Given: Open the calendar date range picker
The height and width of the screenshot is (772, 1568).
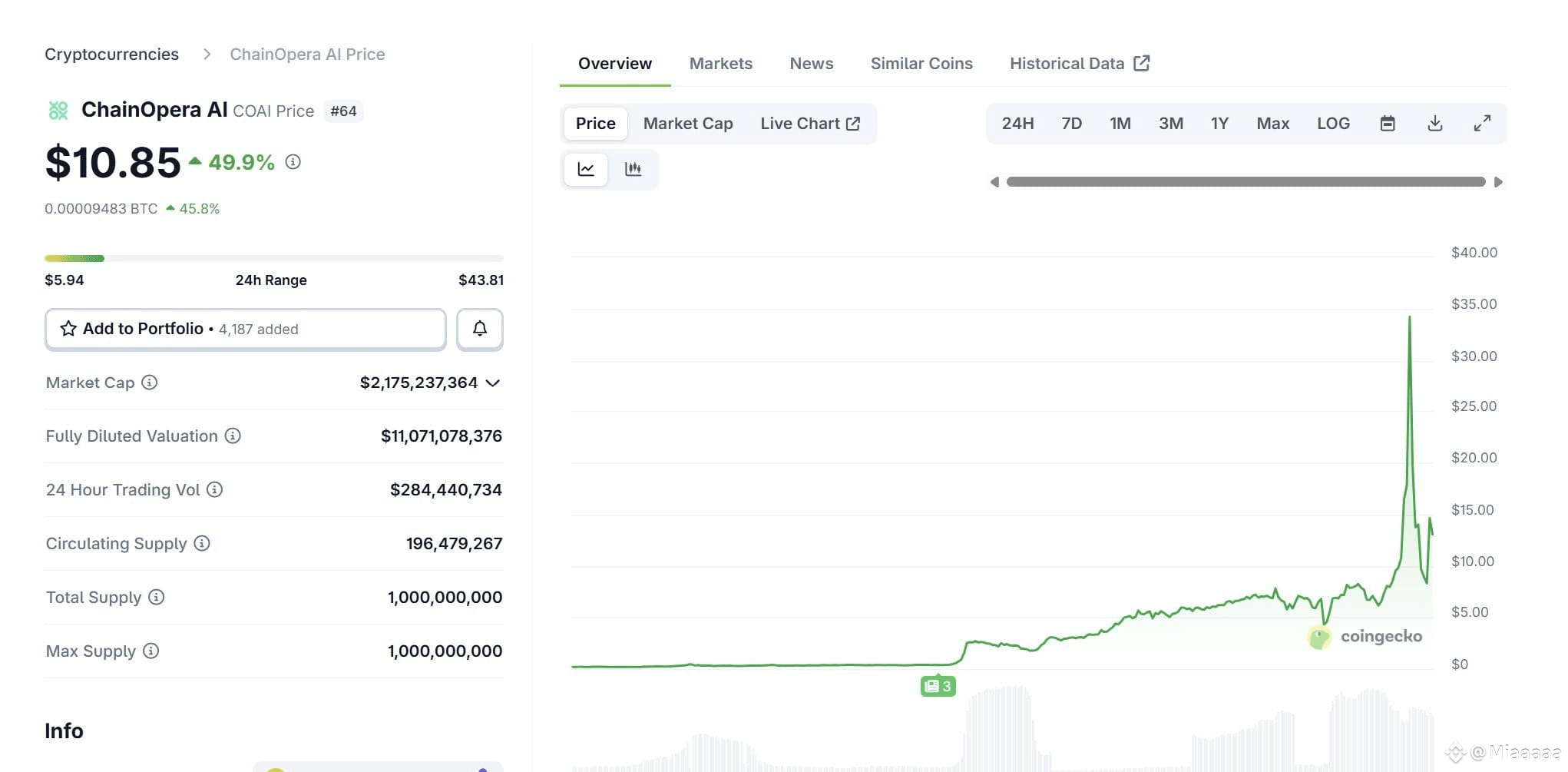Looking at the screenshot, I should click(x=1388, y=124).
